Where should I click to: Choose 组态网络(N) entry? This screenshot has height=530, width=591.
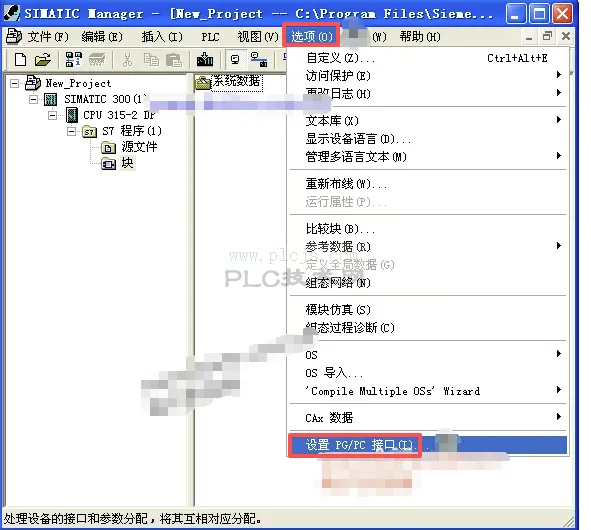coord(428,282)
